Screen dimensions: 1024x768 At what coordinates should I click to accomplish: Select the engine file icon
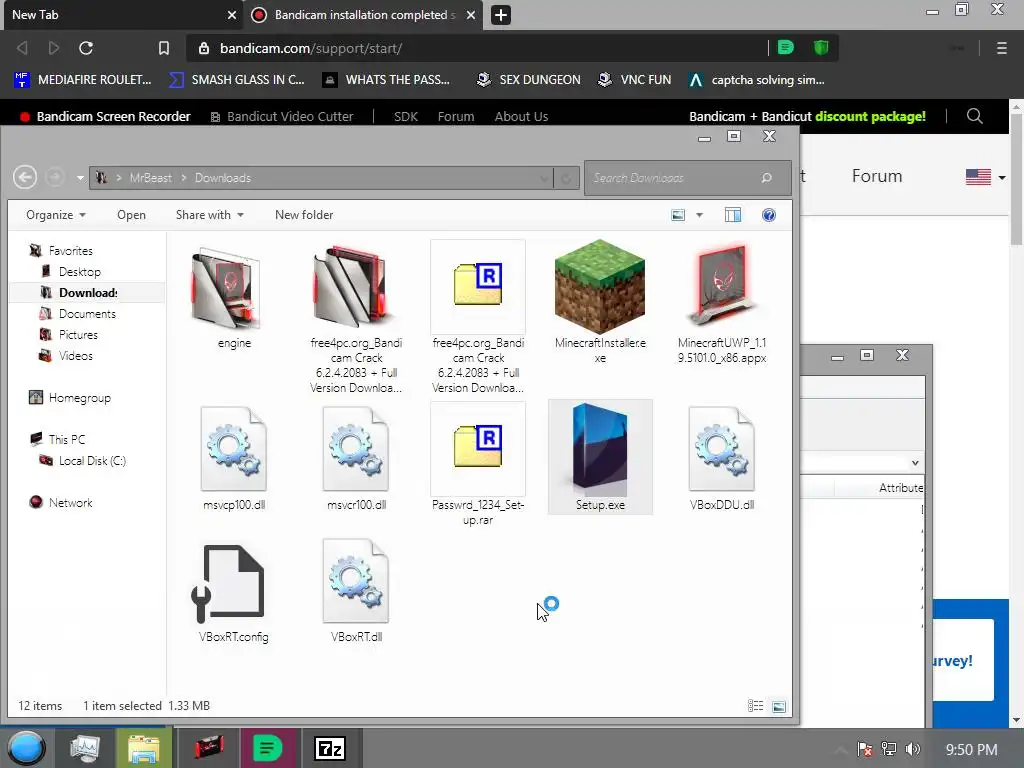[234, 288]
